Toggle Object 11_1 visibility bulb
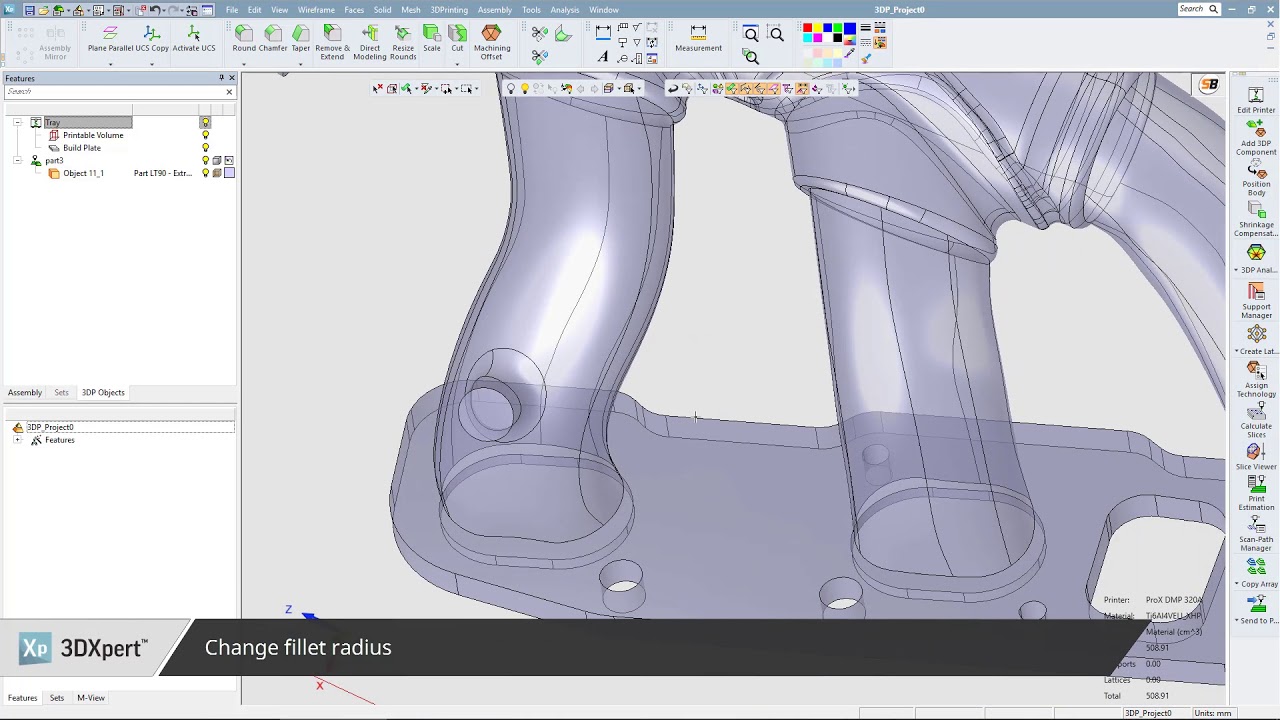This screenshot has height=720, width=1280. coord(206,174)
